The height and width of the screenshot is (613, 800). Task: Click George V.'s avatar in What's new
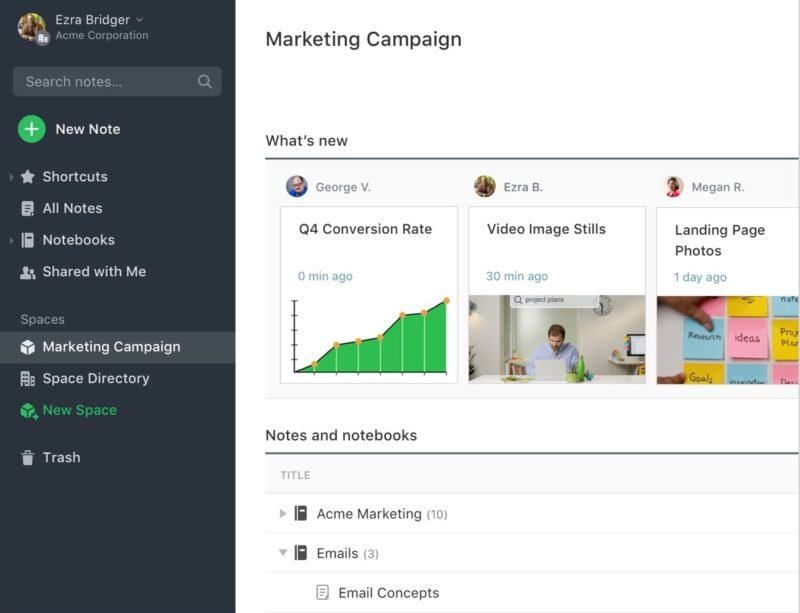click(x=297, y=187)
